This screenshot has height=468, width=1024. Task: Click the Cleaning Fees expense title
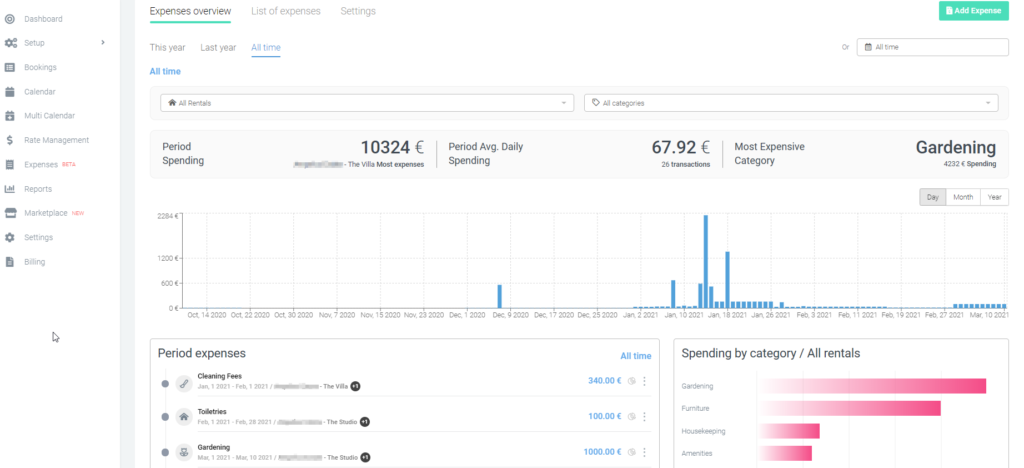tap(219, 376)
